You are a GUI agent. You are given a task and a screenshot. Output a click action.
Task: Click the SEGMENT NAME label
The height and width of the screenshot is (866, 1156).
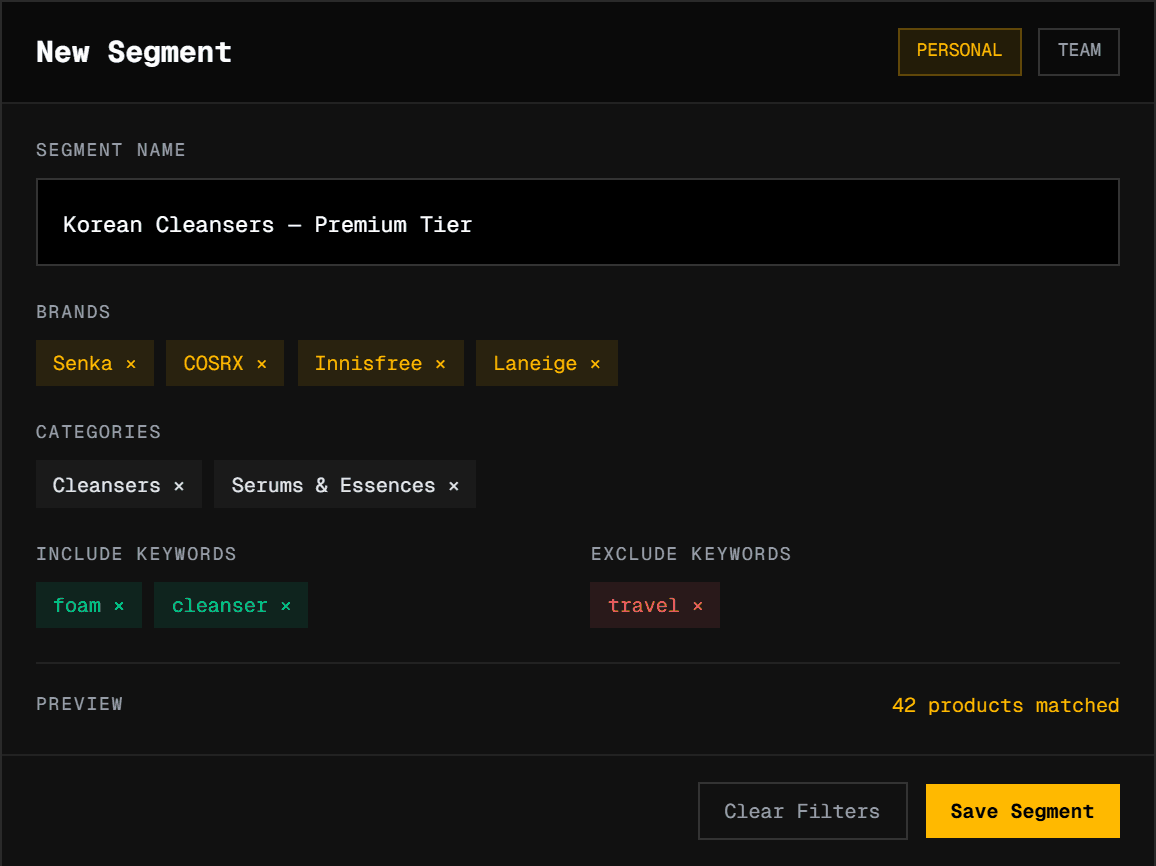111,150
